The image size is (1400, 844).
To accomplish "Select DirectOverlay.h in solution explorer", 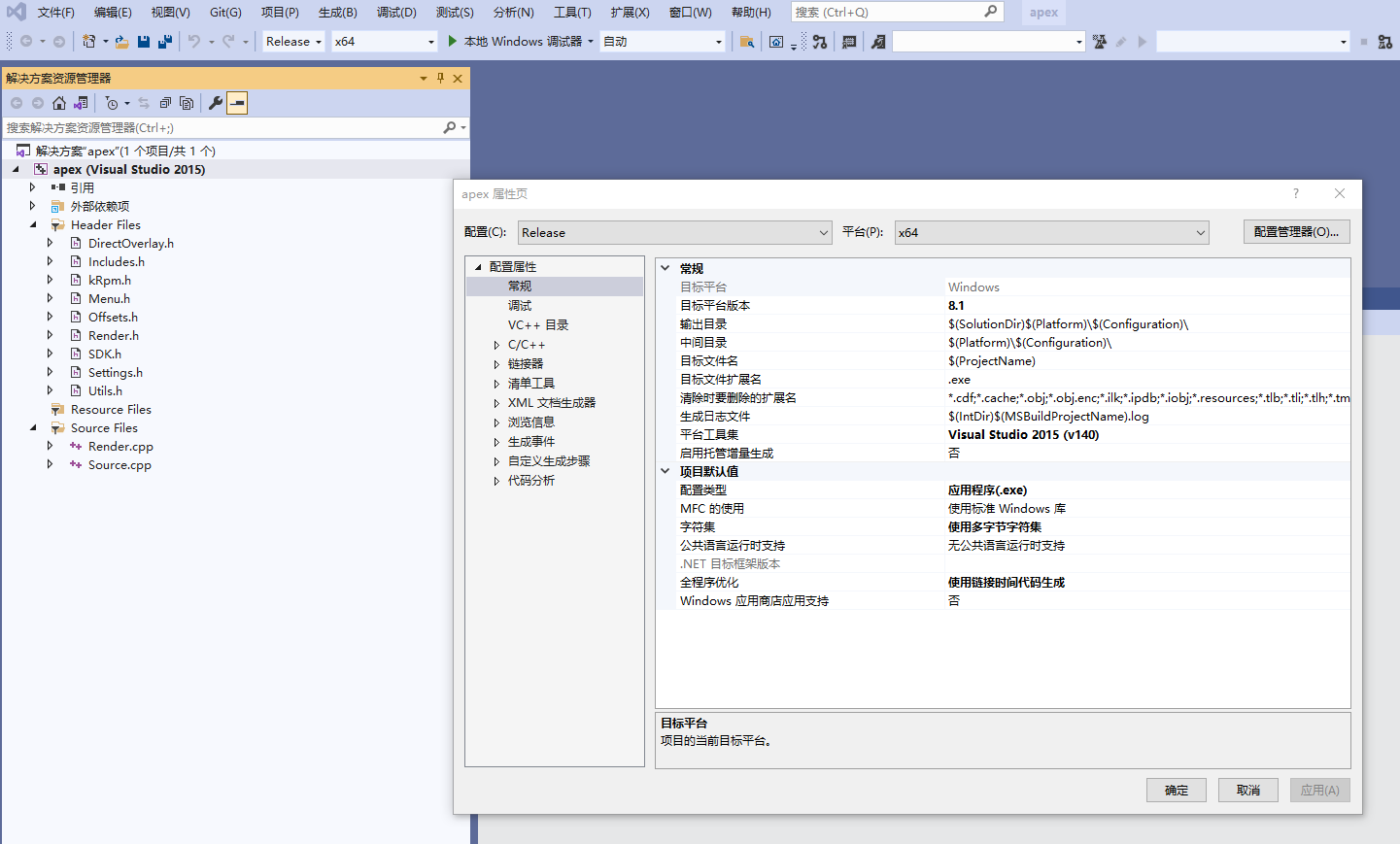I will [131, 244].
